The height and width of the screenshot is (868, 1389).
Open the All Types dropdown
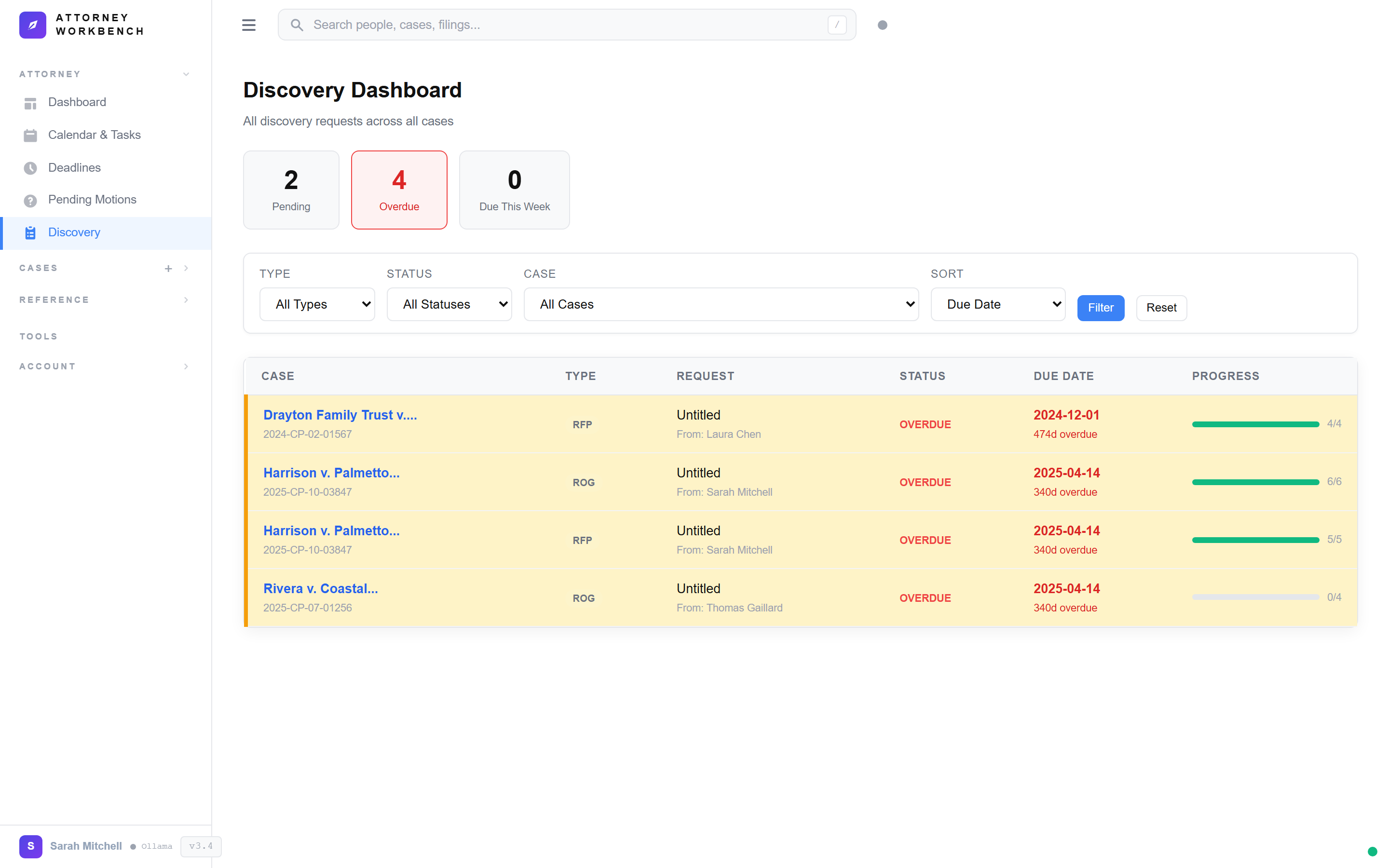pyautogui.click(x=317, y=304)
